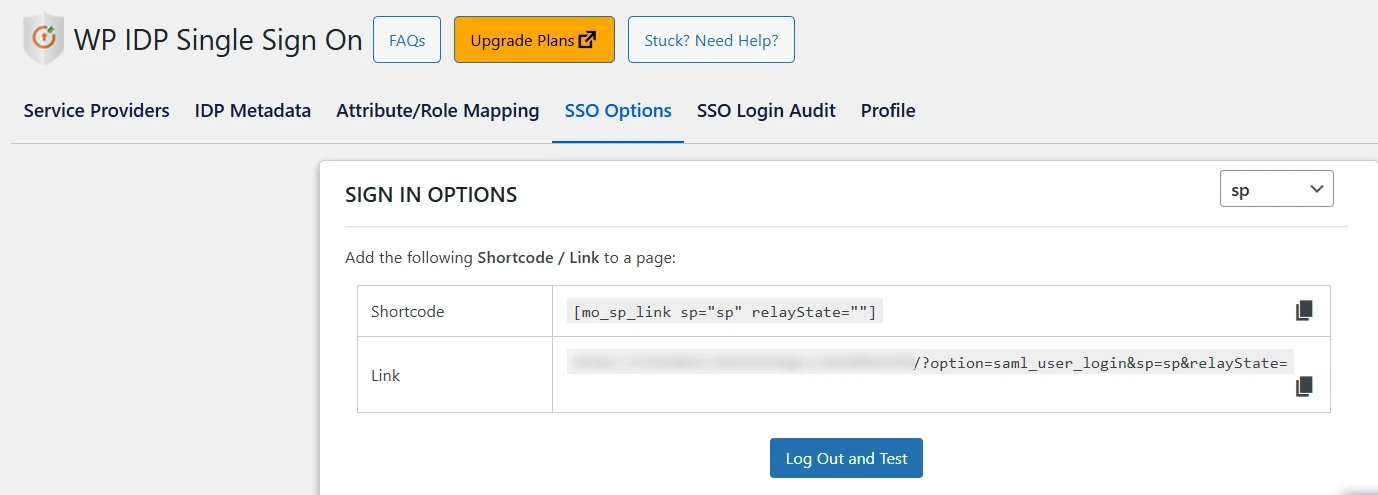Switch to the IDP Metadata tab
1378x495 pixels.
pos(253,111)
